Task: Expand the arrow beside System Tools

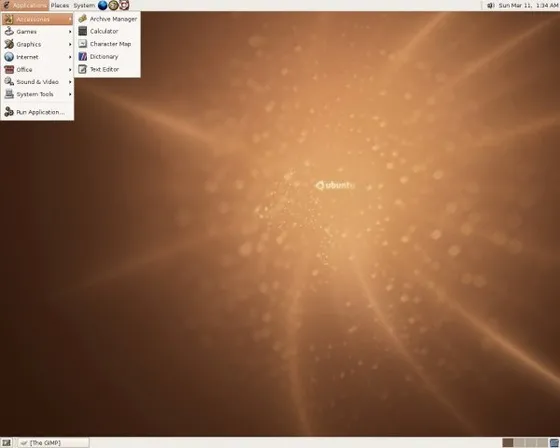Action: pos(70,94)
